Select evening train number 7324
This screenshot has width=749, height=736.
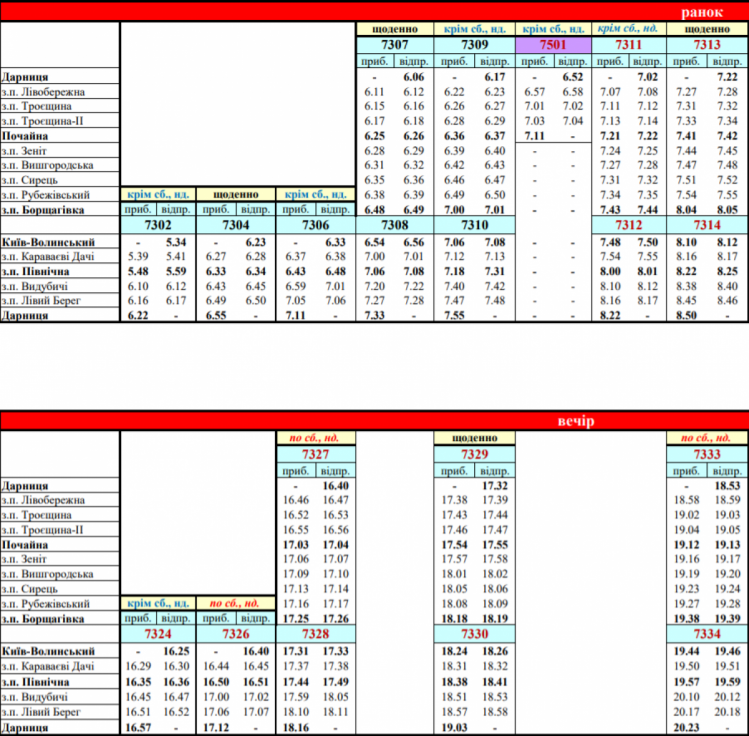158,634
